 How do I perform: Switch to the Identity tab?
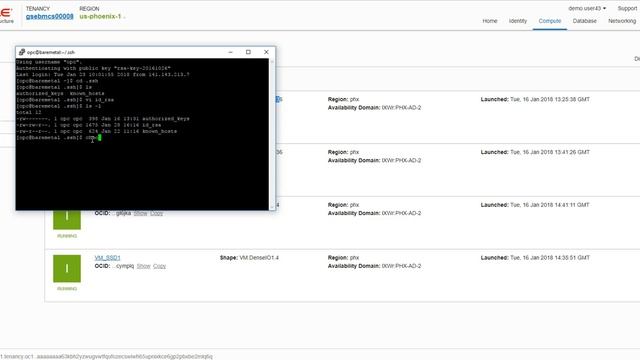coord(518,21)
